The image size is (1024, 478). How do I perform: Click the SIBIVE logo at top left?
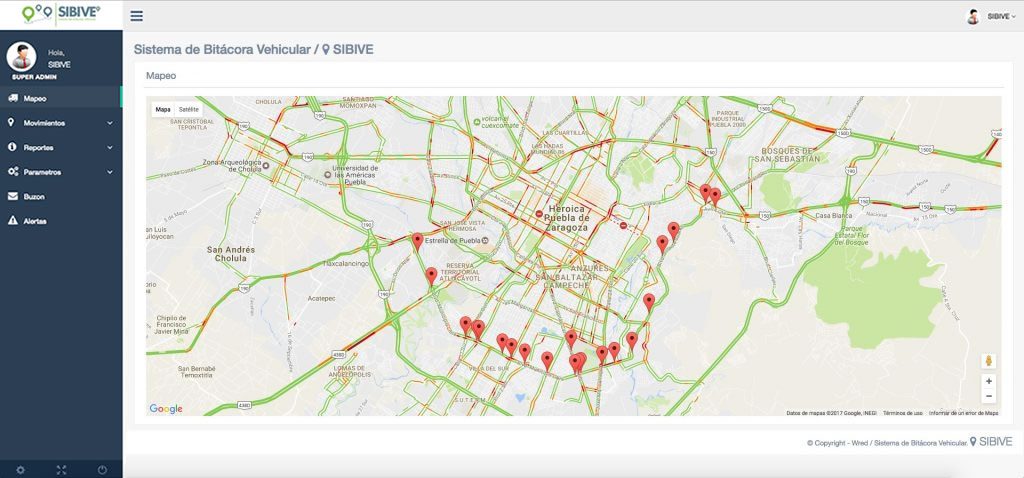(x=61, y=13)
